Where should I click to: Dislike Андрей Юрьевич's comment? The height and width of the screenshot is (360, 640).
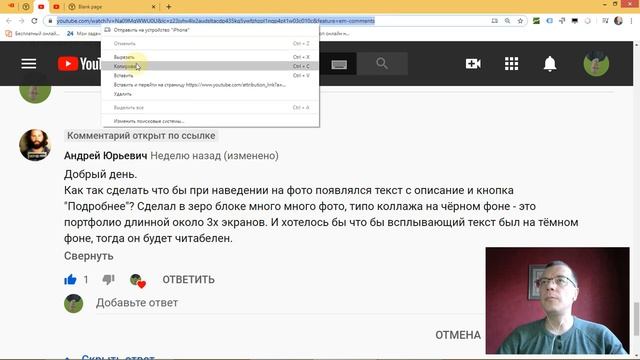click(108, 280)
